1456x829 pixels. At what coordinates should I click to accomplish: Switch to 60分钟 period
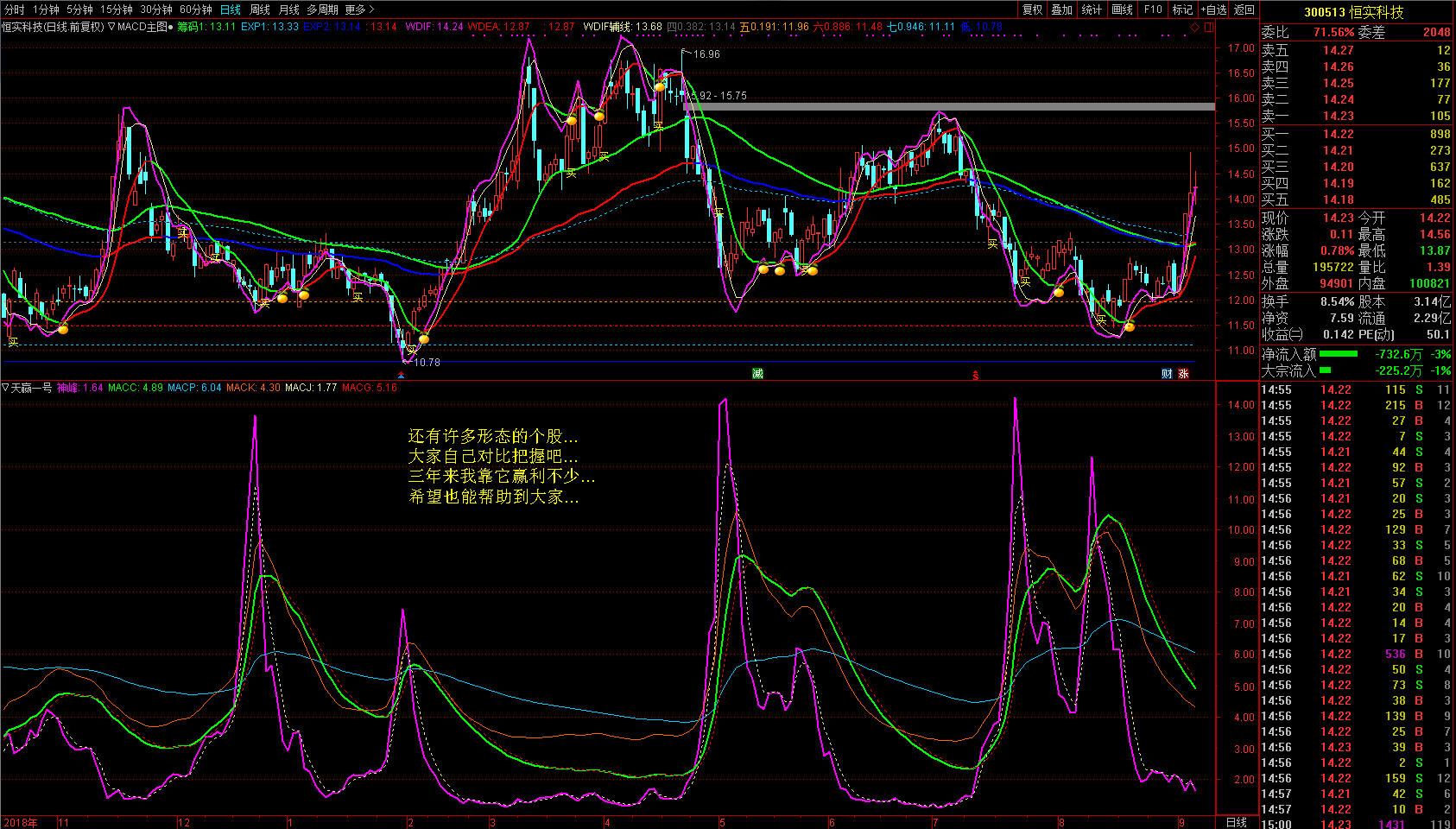point(196,9)
